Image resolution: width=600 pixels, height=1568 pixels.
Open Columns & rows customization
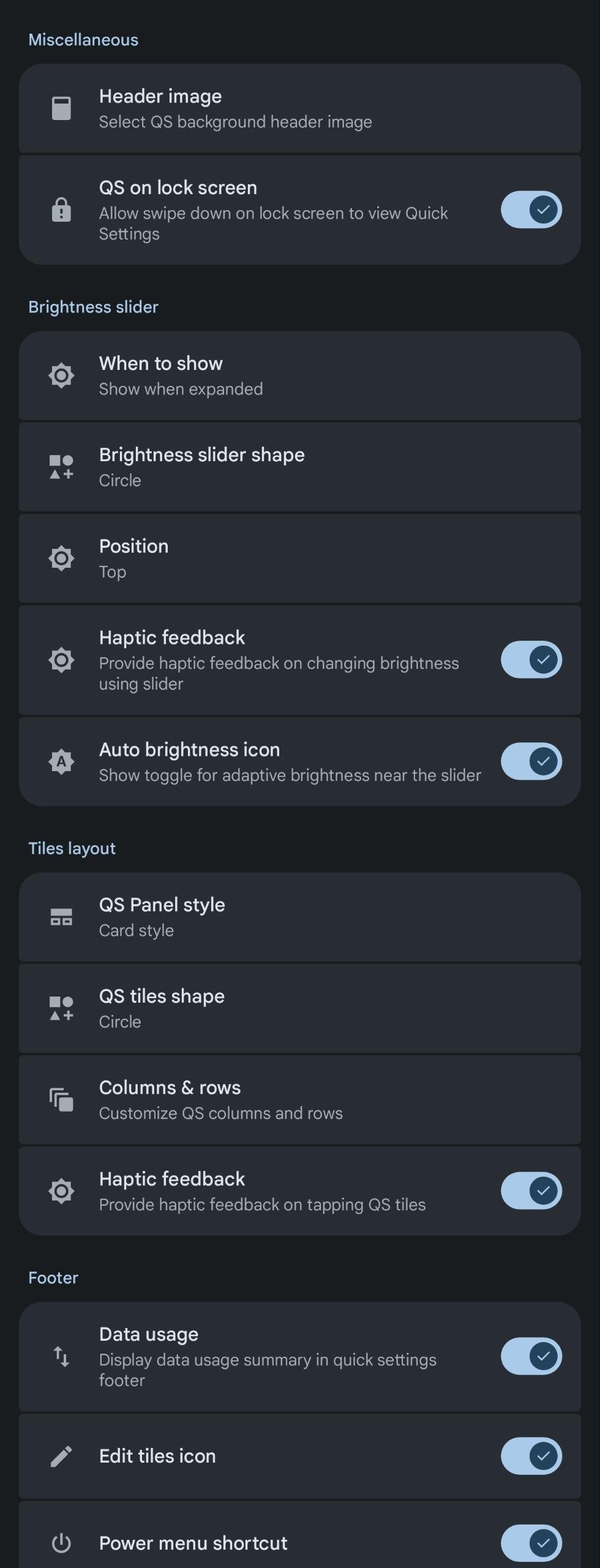(299, 1099)
